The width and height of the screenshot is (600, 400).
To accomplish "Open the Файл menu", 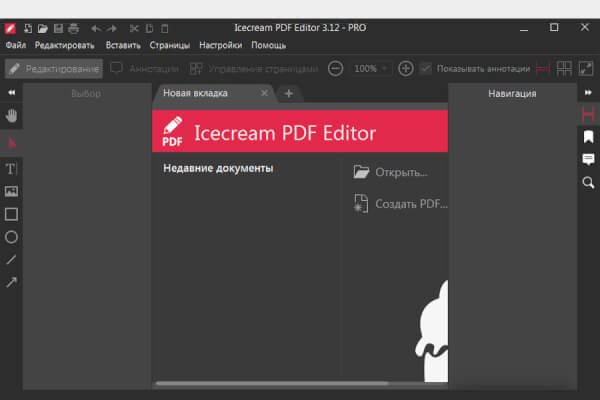I will pos(16,45).
